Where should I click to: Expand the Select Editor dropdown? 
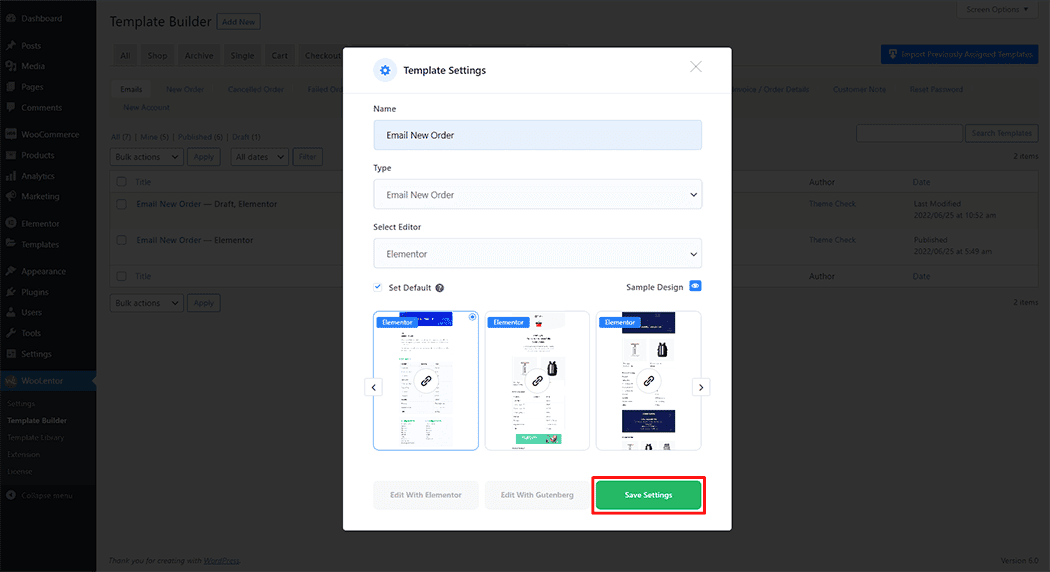(537, 254)
